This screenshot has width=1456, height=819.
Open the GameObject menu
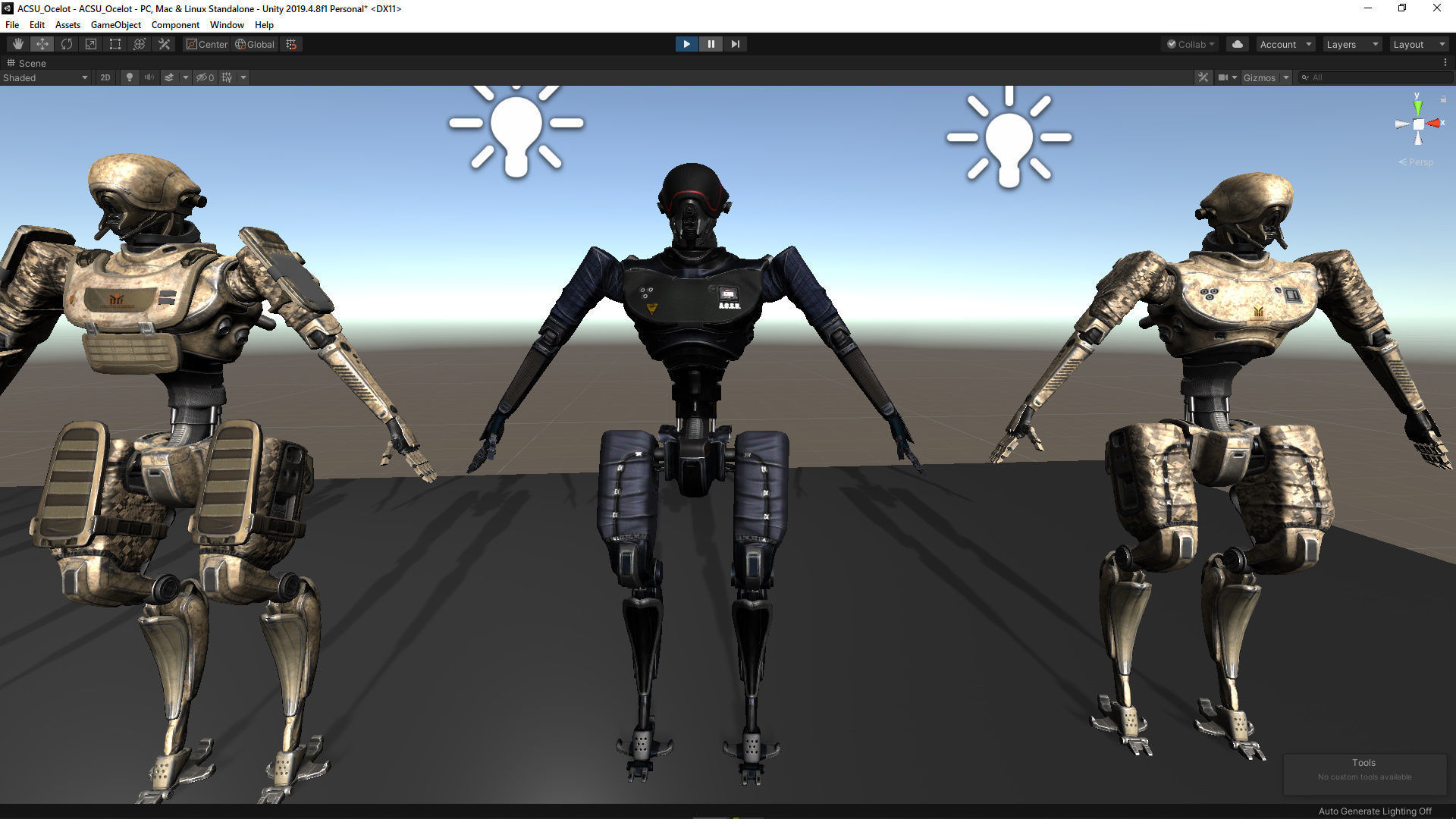click(115, 24)
